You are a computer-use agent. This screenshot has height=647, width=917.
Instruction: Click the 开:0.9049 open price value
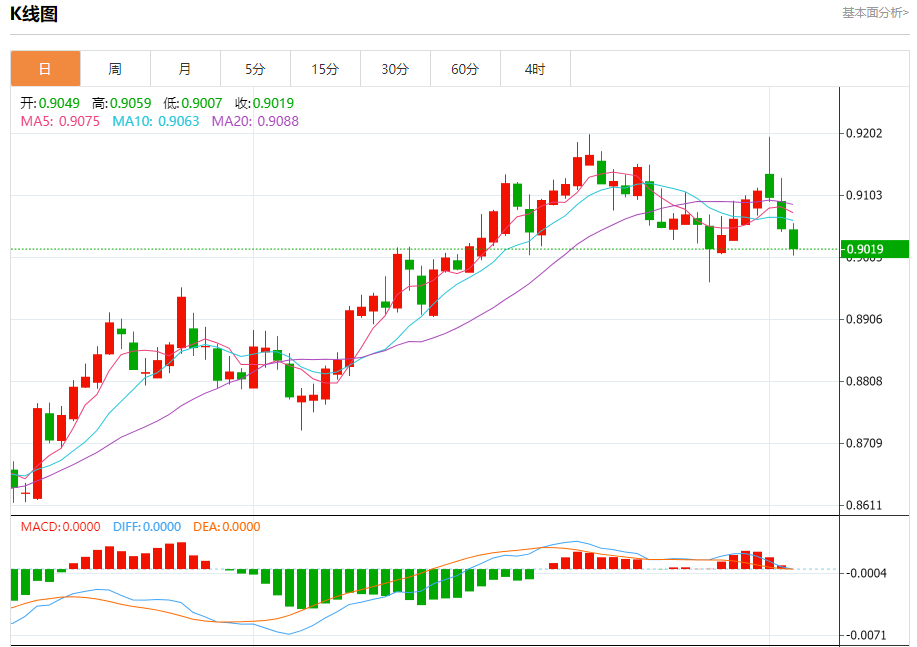50,104
